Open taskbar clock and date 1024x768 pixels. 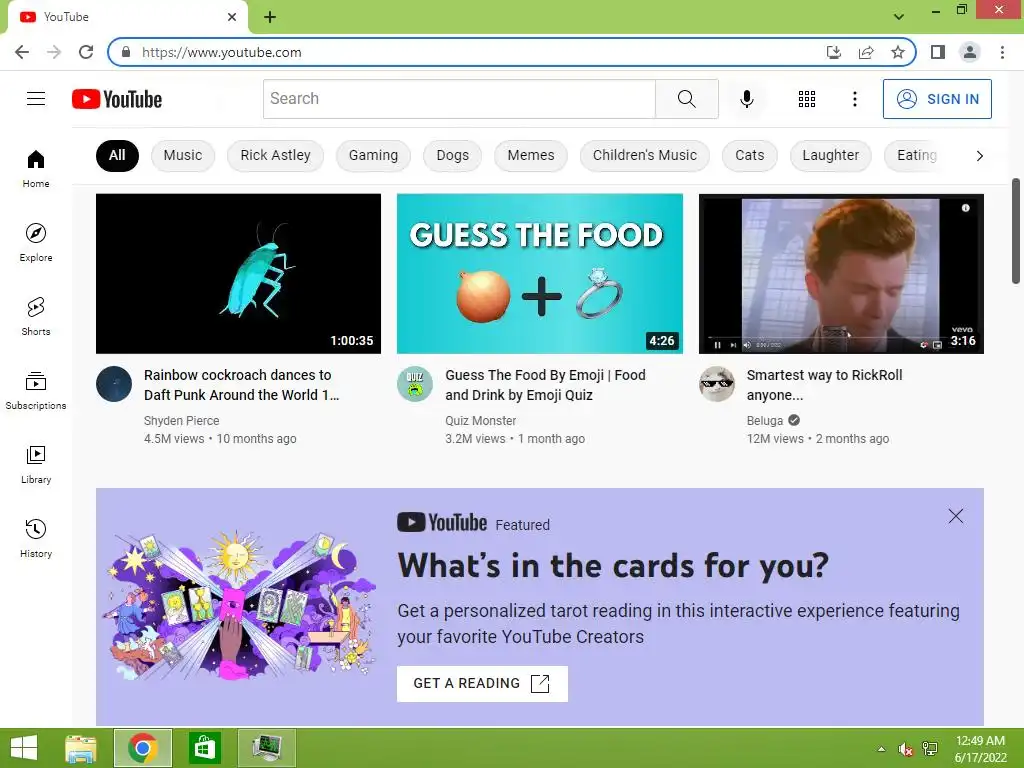(x=980, y=749)
